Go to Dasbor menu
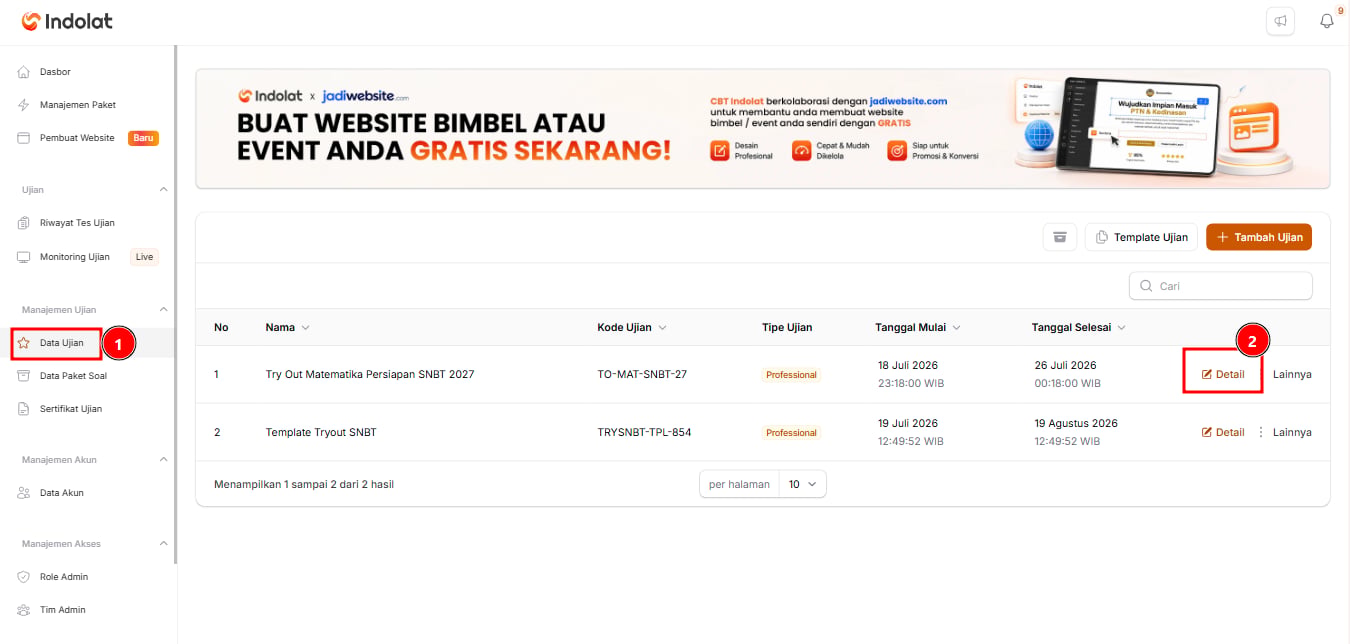 [x=55, y=72]
